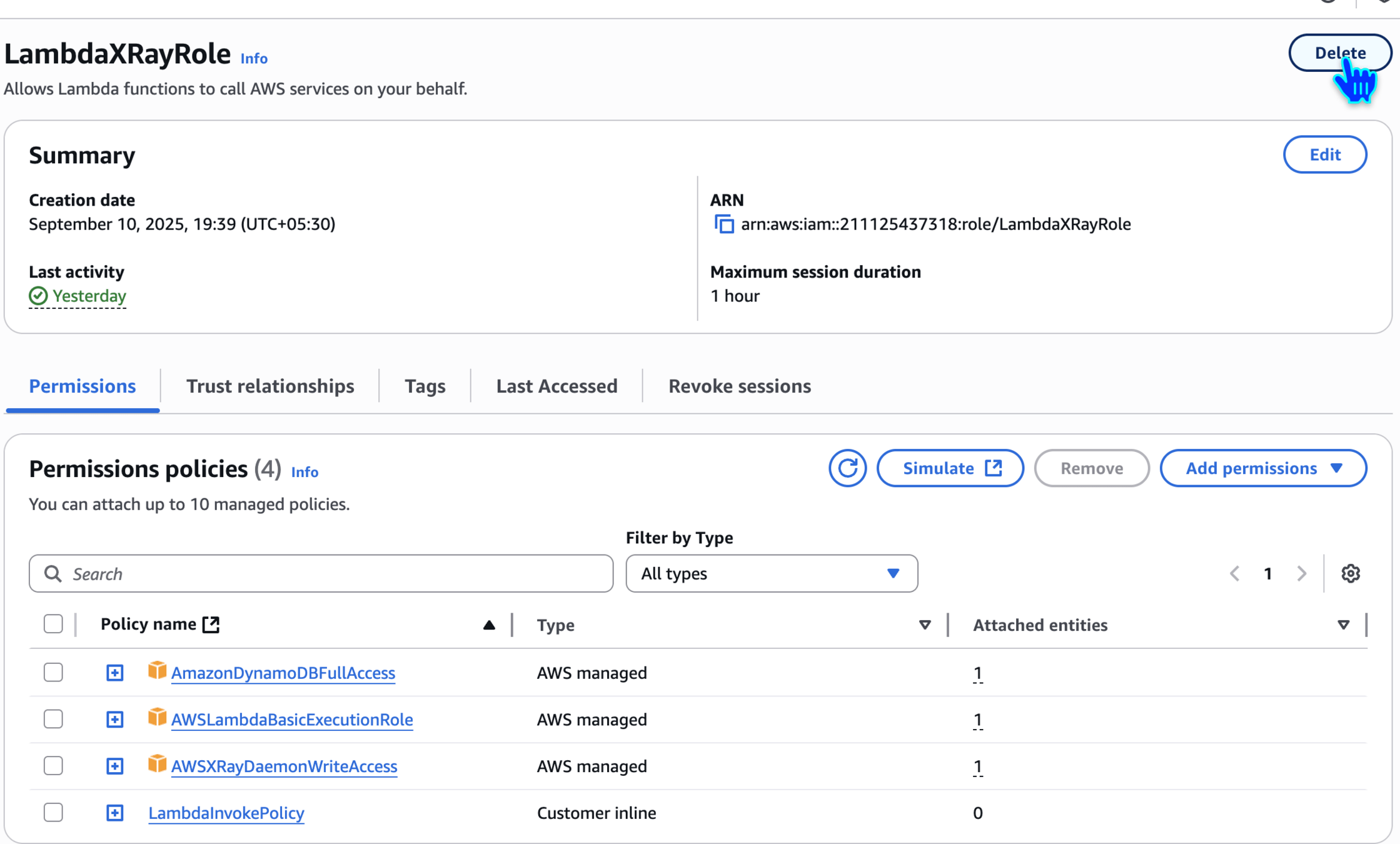
Task: Expand the AWSLambdaBasicExecutionRole policy row
Action: tap(114, 720)
